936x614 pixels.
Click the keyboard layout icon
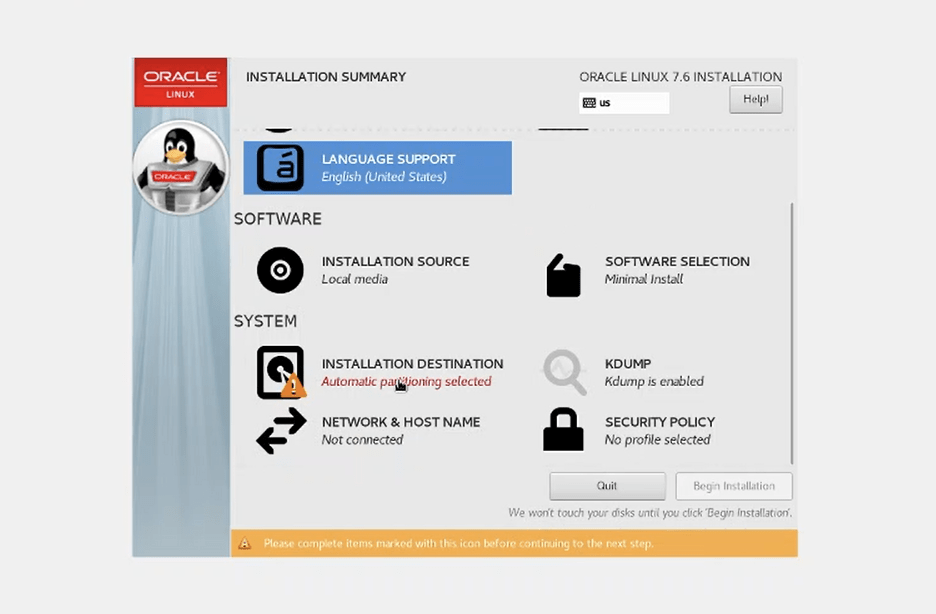pyautogui.click(x=589, y=103)
